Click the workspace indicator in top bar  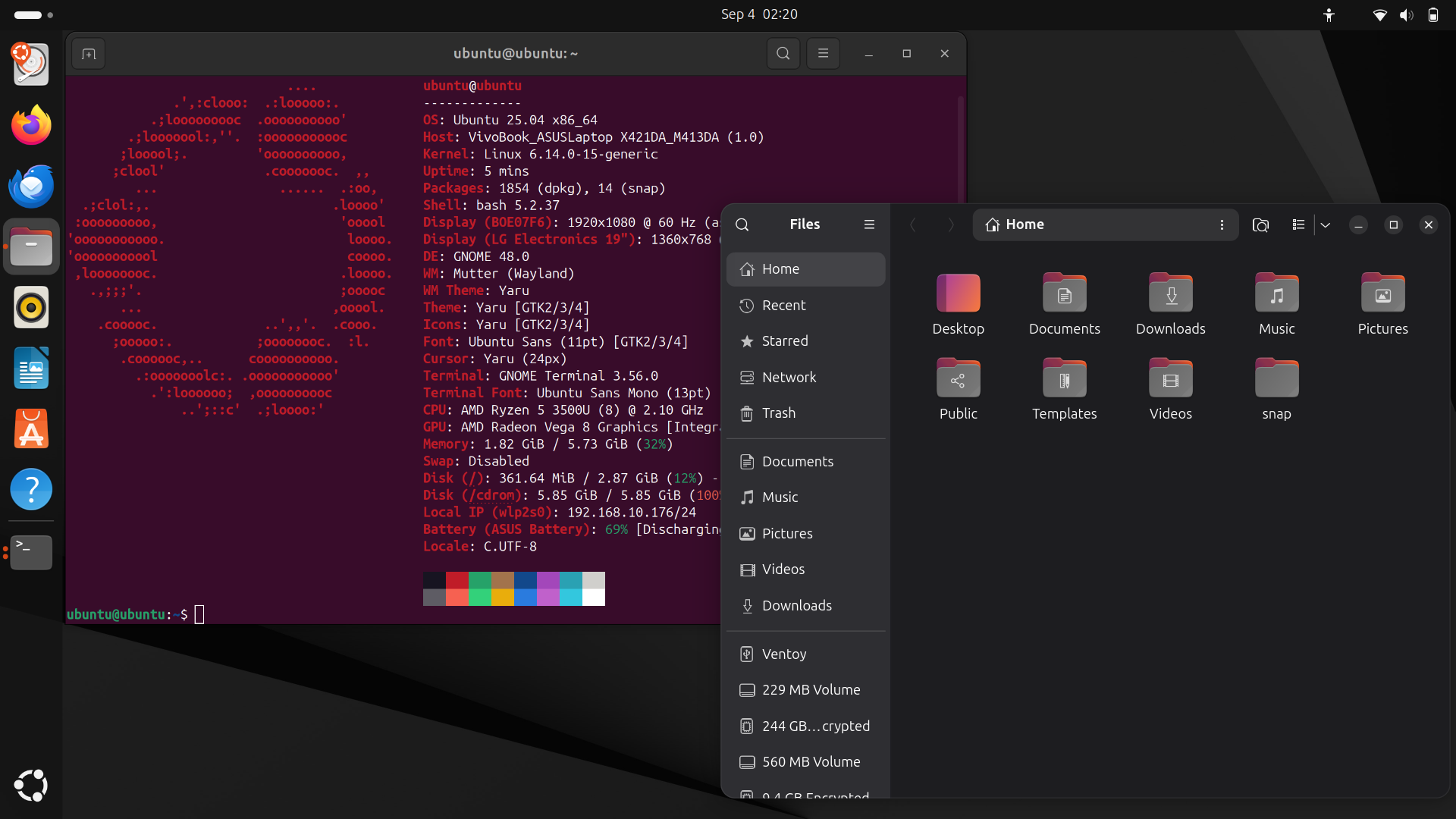(33, 14)
